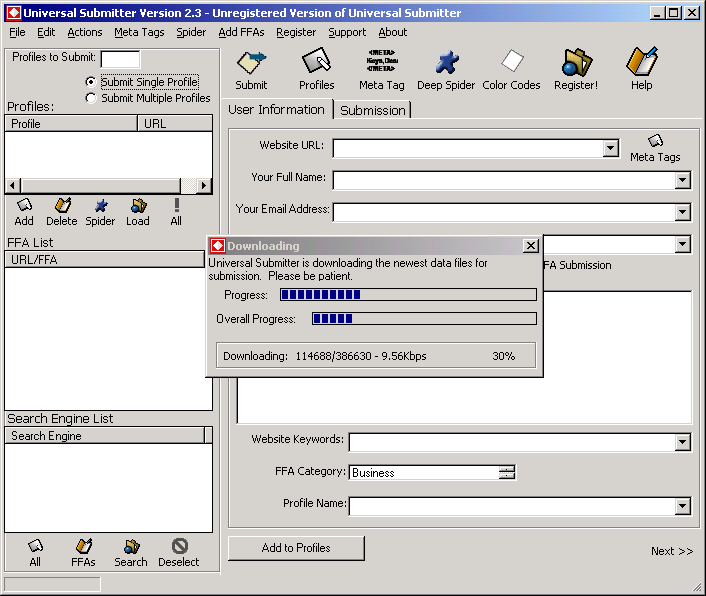
Task: Click the Next >> link
Action: point(672,551)
